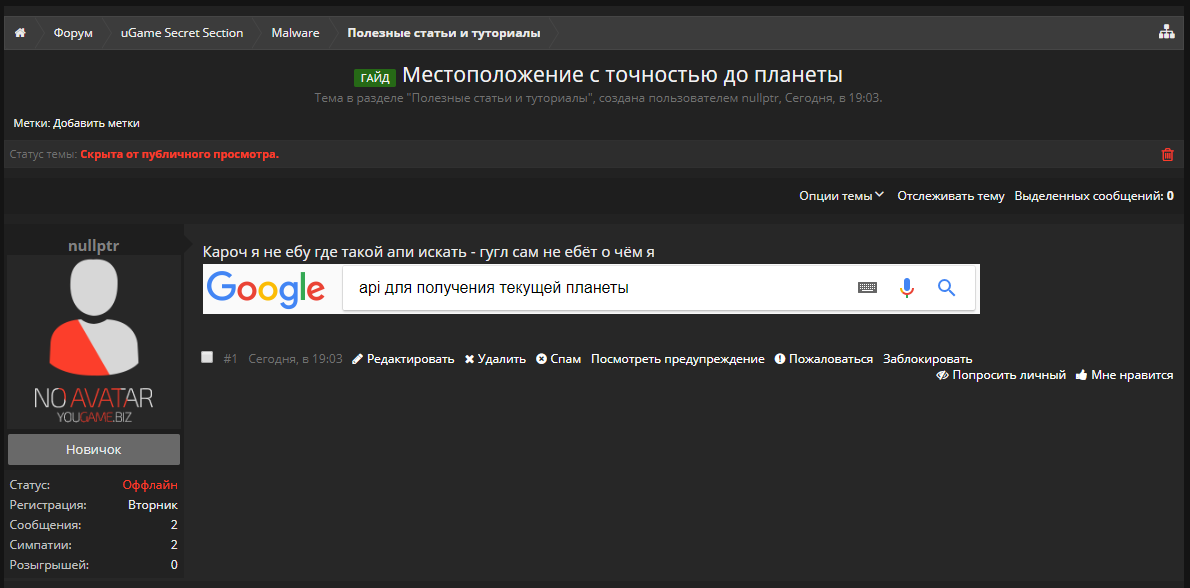This screenshot has width=1190, height=588.
Task: Click the 'Розыгрышей:' count 0
Action: pyautogui.click(x=174, y=564)
